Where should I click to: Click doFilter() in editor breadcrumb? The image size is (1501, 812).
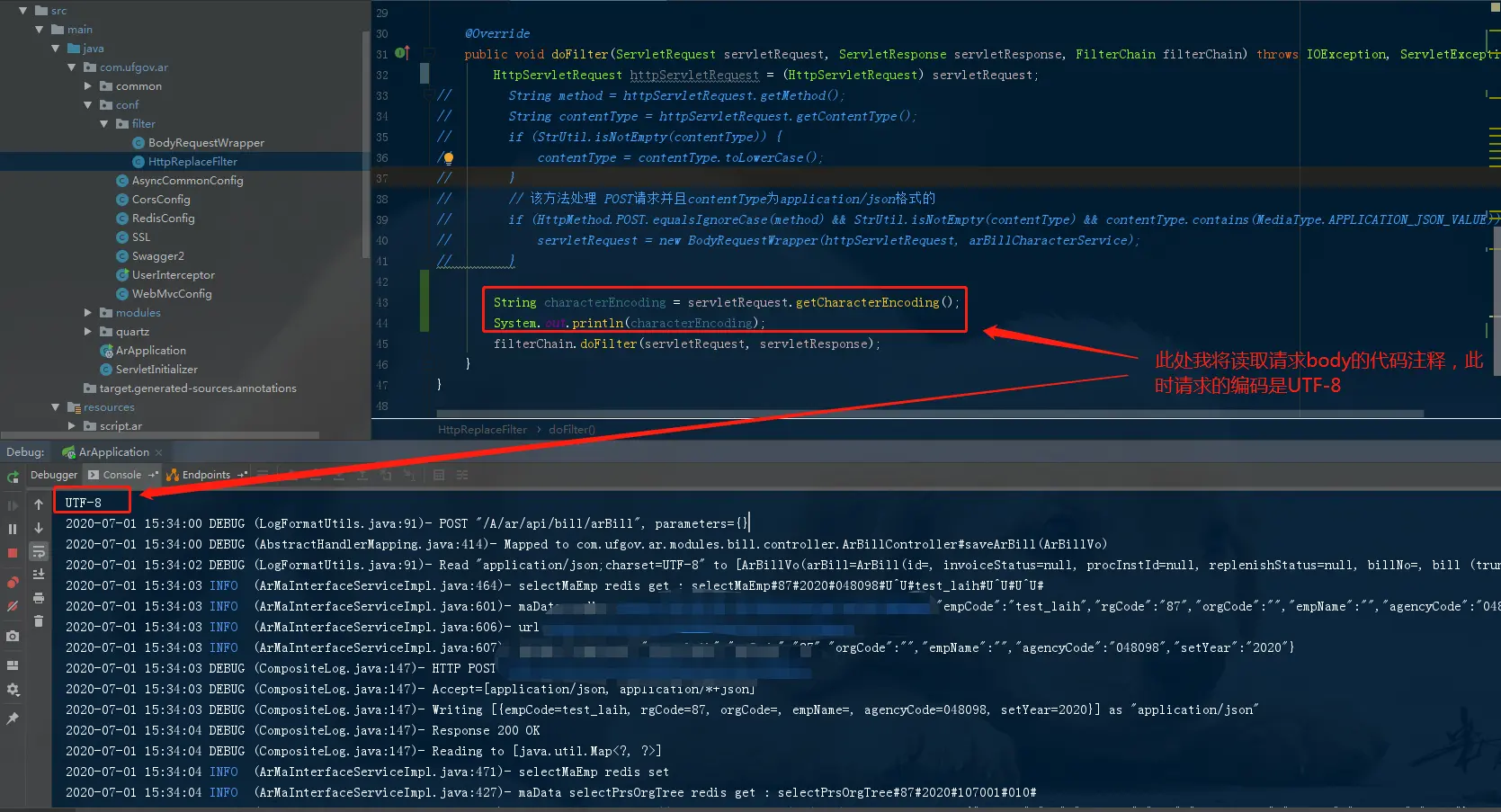[x=572, y=430]
